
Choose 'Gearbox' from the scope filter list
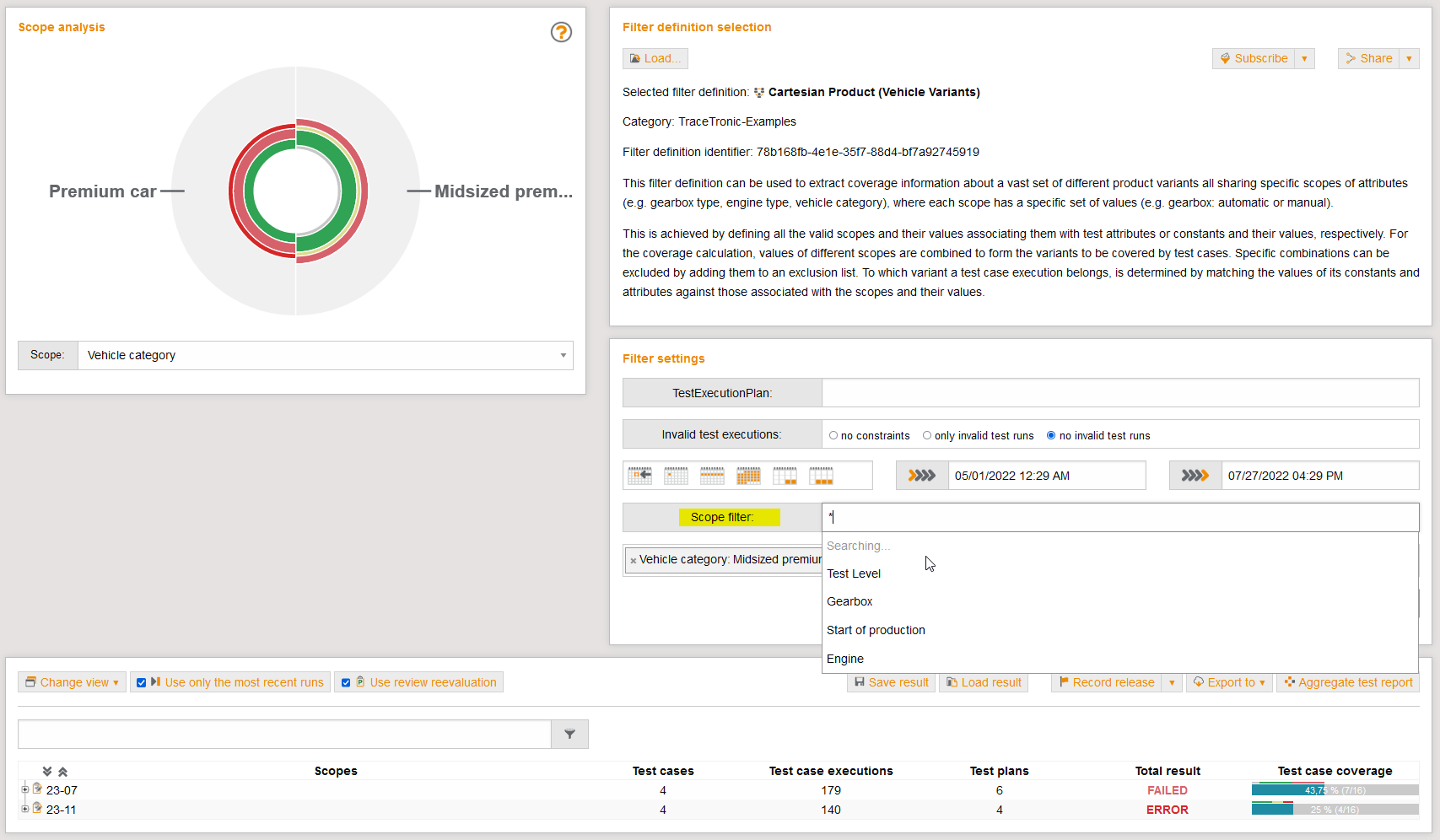point(849,601)
